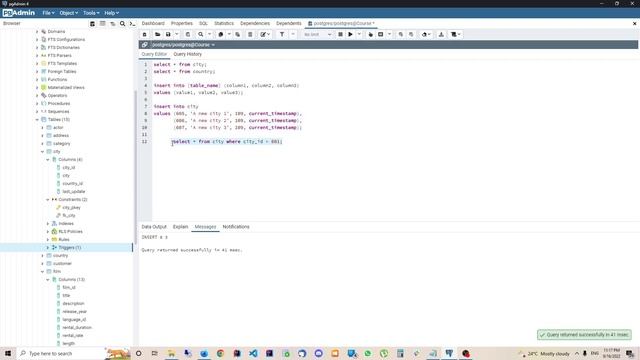Viewport: 640px width, 360px height.
Task: Click the first icon in the query toolbar
Action: [x=144, y=35]
